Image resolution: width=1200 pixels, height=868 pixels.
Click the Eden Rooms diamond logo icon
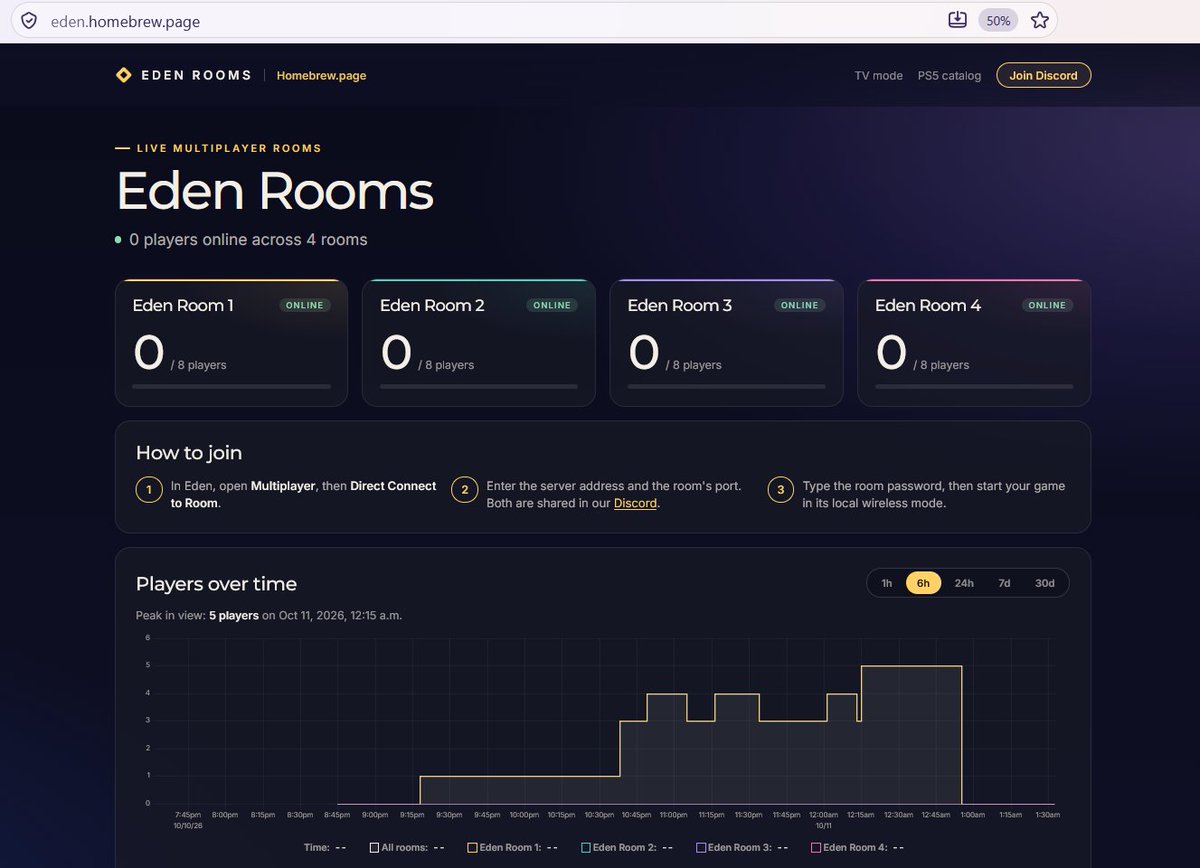tap(124, 75)
